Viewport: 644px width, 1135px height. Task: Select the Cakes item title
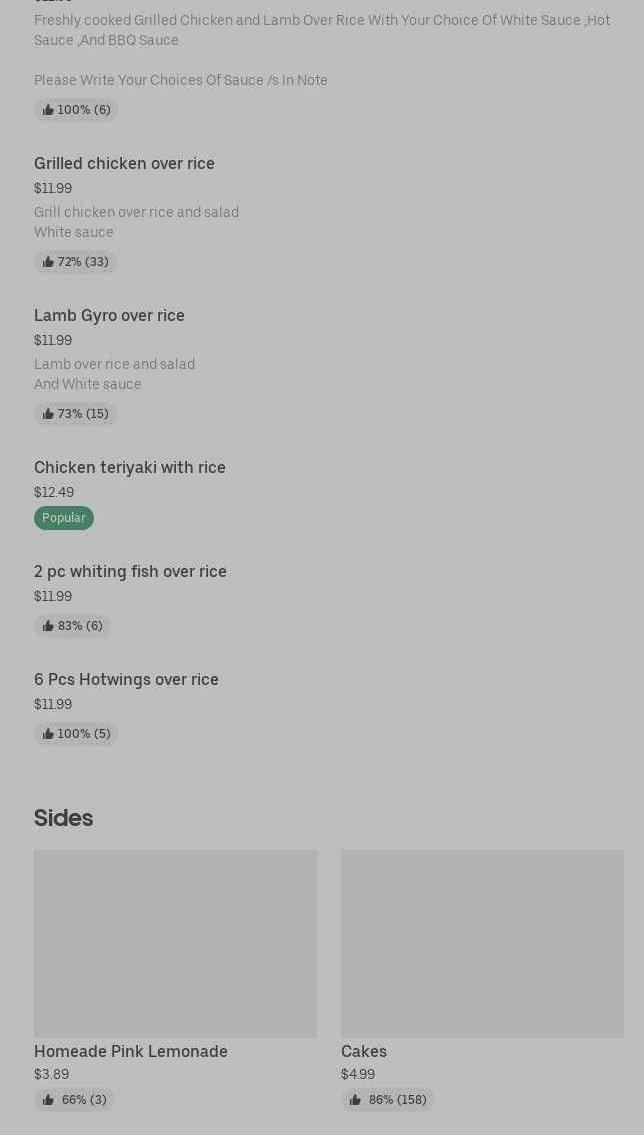coord(364,1051)
